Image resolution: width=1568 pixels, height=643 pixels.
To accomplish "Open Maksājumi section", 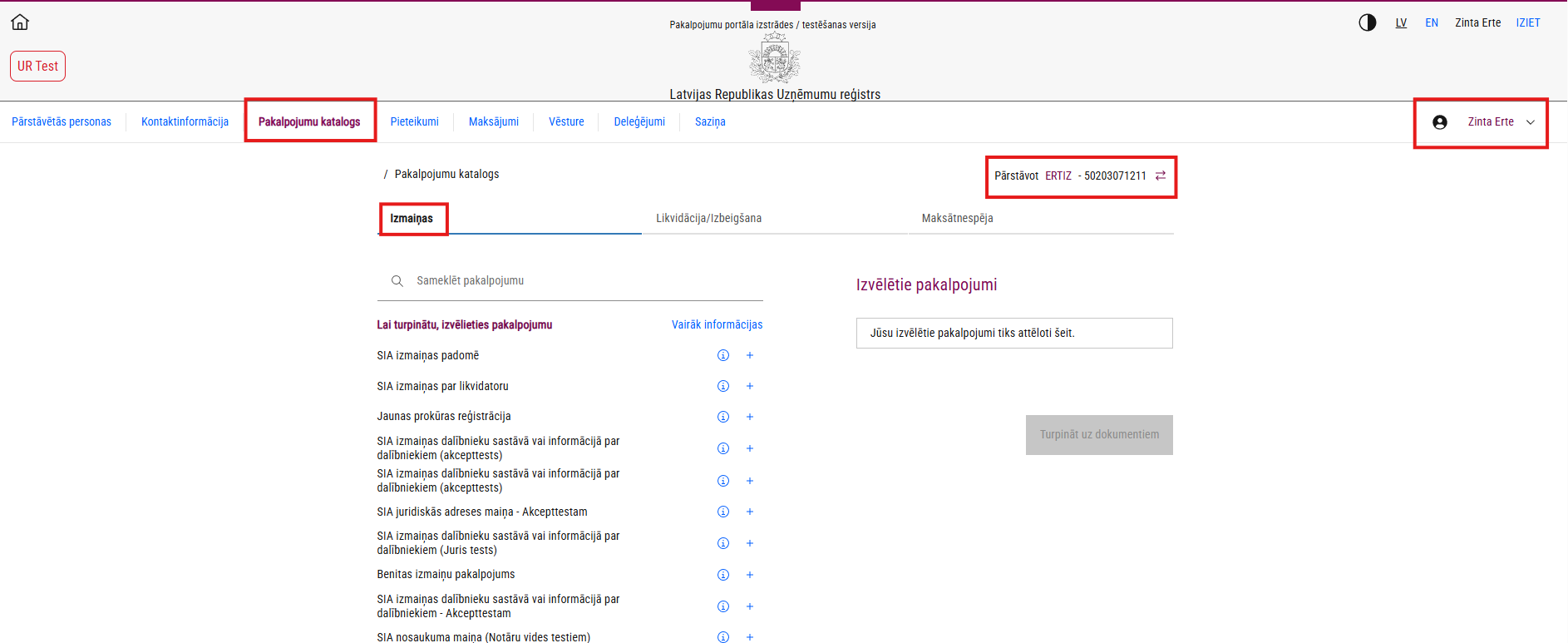I will click(494, 121).
